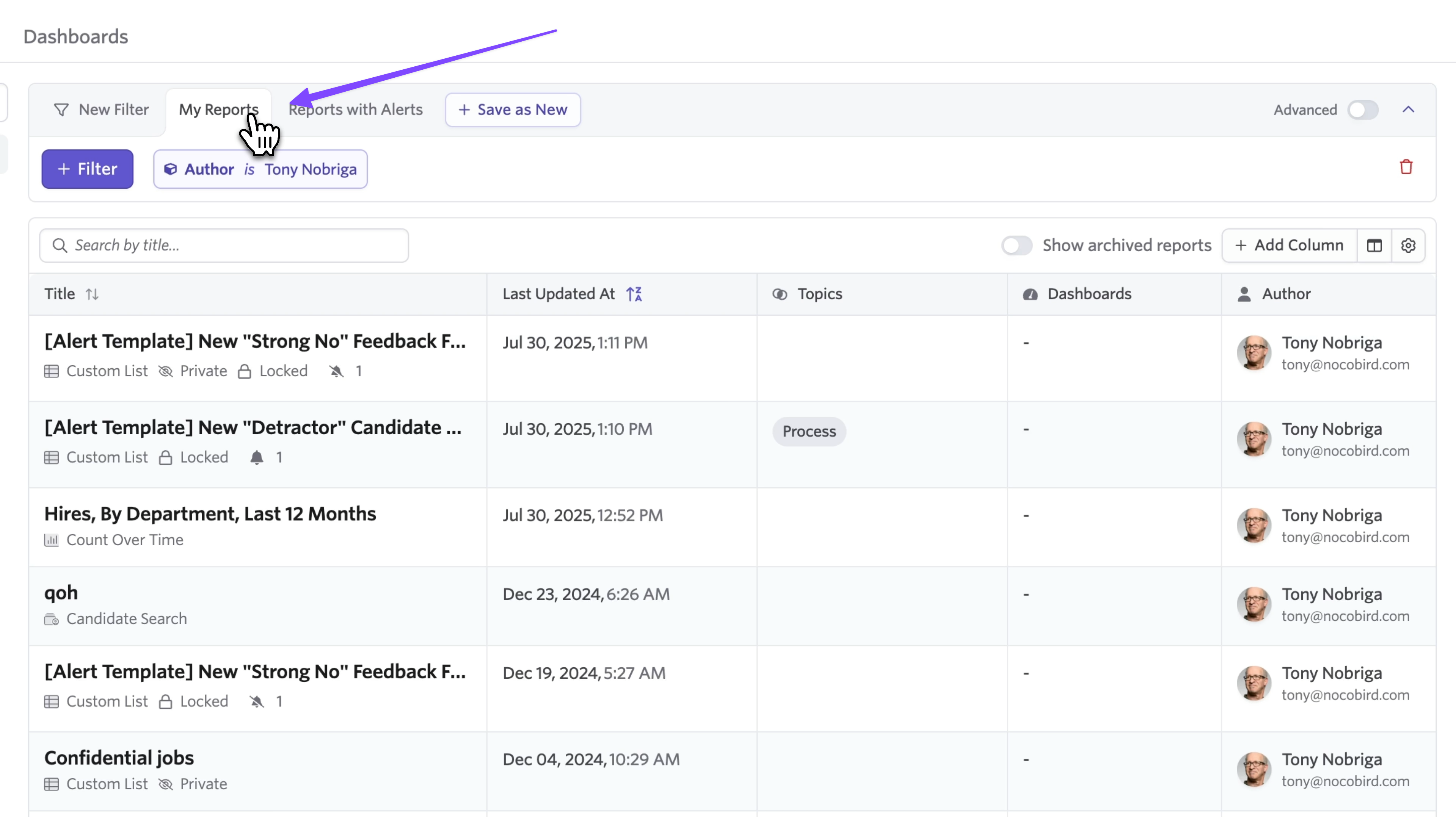Click the Dashboards header gauge icon
Viewport: 1456px width, 817px height.
click(1030, 294)
